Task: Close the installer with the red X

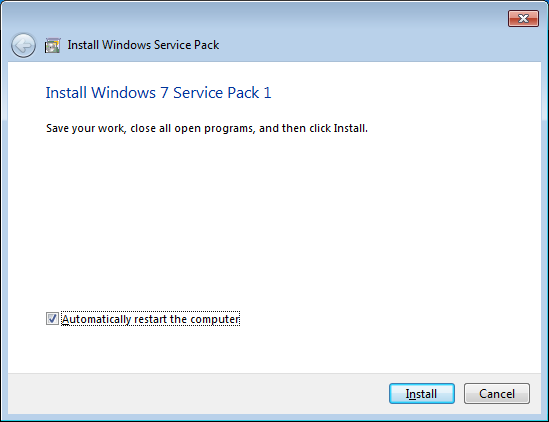Action: (523, 18)
